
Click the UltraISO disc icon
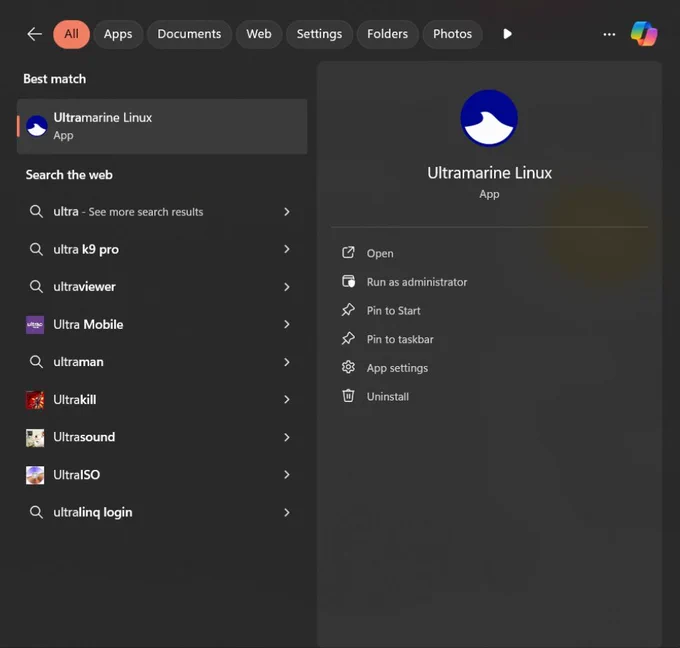(x=35, y=475)
